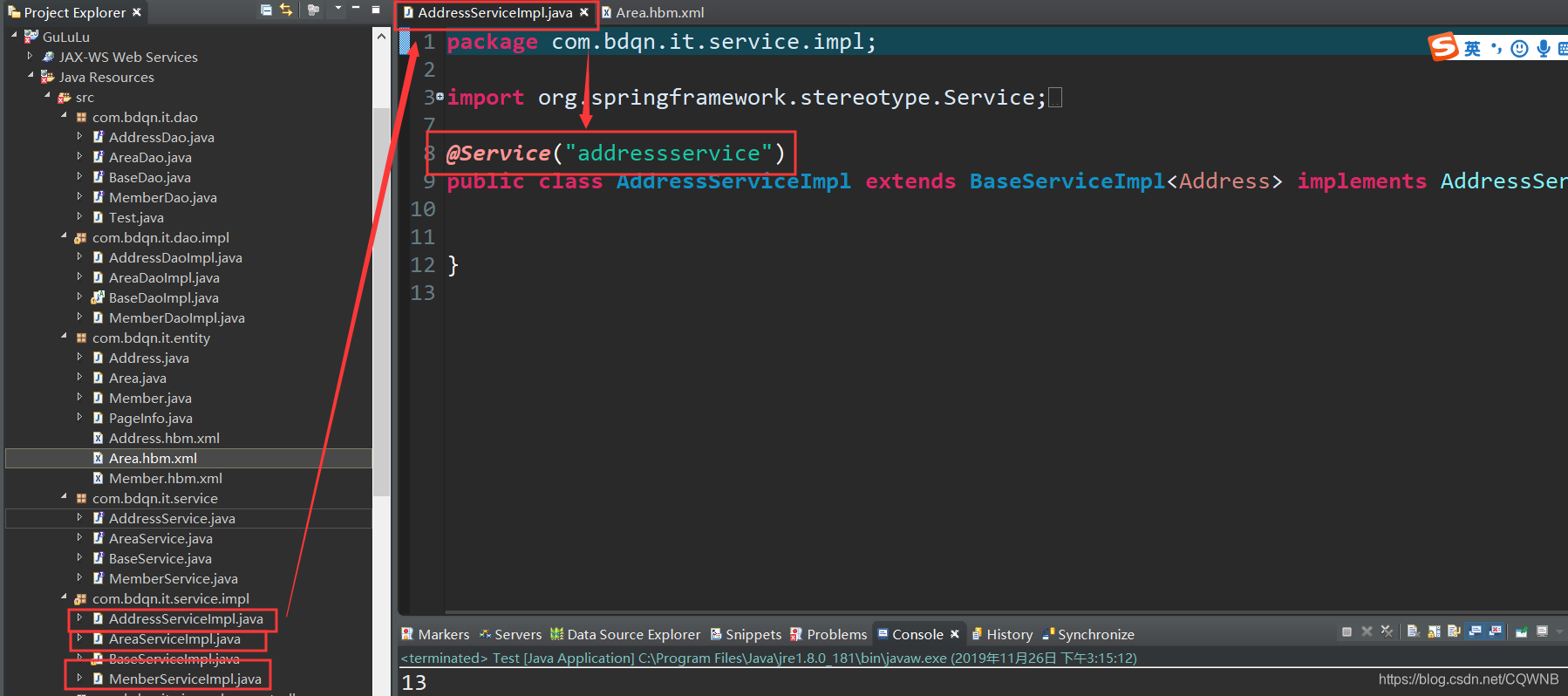Select Test.java file icon in dao package
The height and width of the screenshot is (696, 1568).
[x=98, y=217]
